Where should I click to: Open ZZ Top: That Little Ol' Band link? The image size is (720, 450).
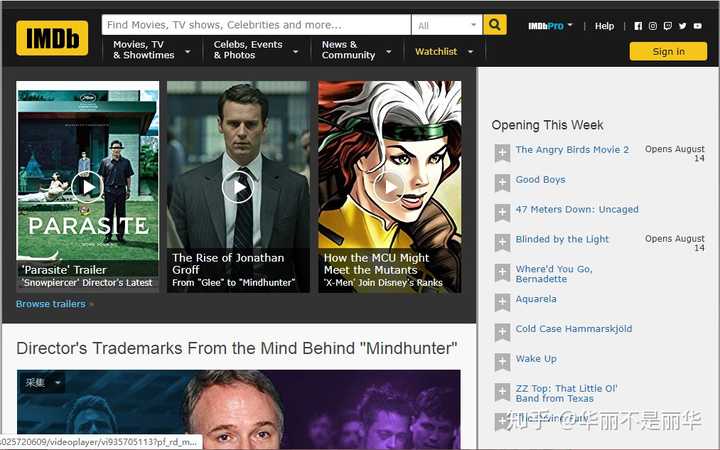[566, 394]
